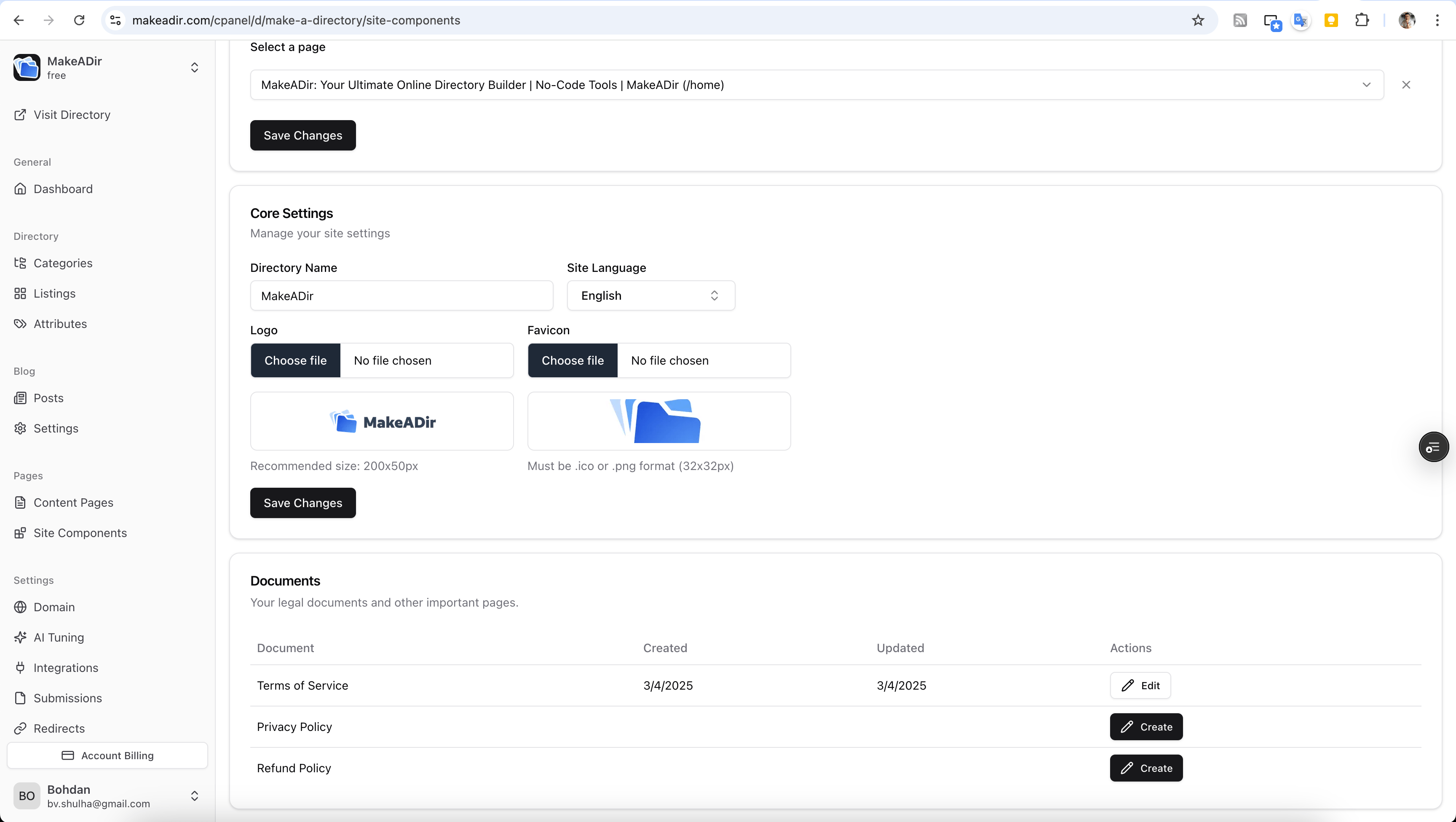Viewport: 1456px width, 822px height.
Task: Click Choose file for Logo
Action: point(295,360)
